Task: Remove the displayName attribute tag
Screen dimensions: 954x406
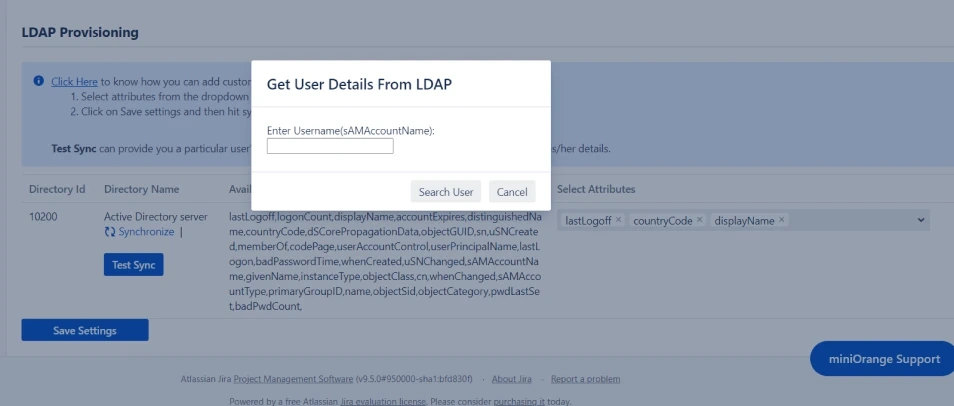Action: [x=781, y=220]
